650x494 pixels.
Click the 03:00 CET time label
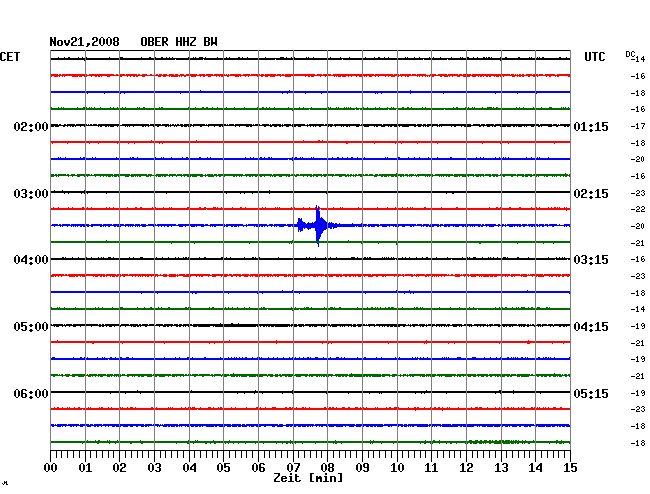coord(31,194)
